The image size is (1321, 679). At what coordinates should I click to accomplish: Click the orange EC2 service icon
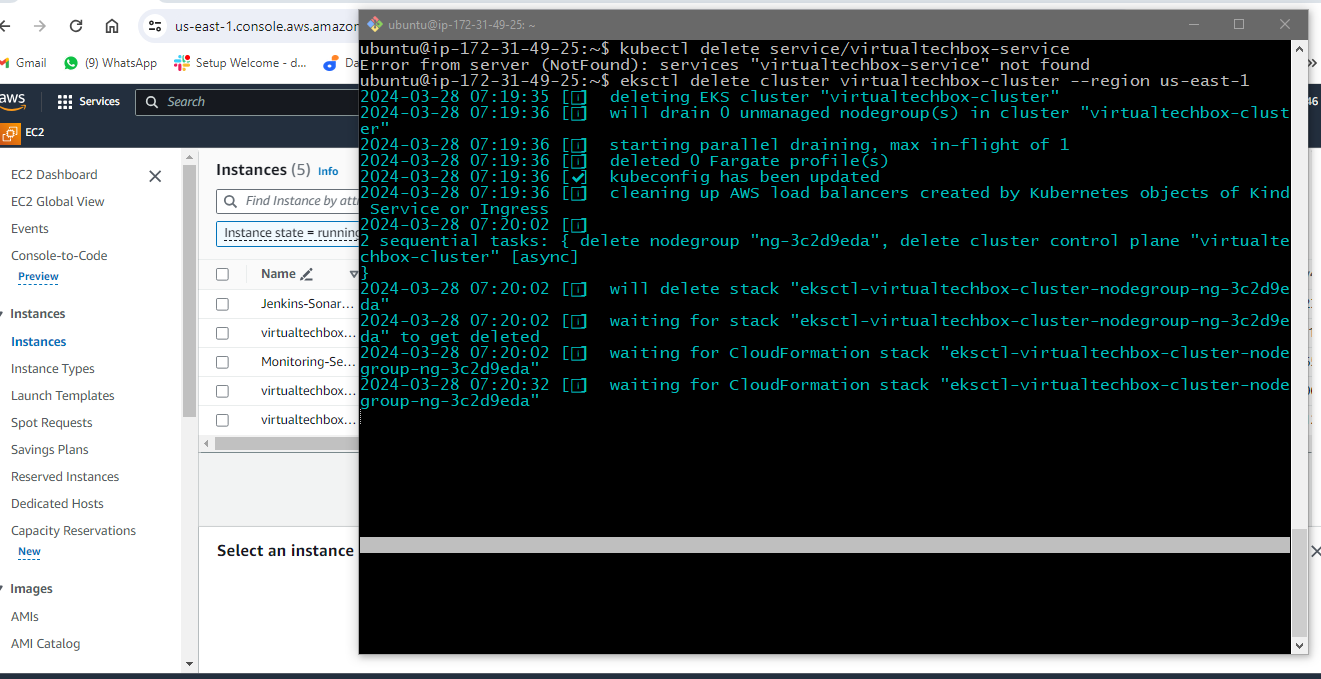click(10, 132)
